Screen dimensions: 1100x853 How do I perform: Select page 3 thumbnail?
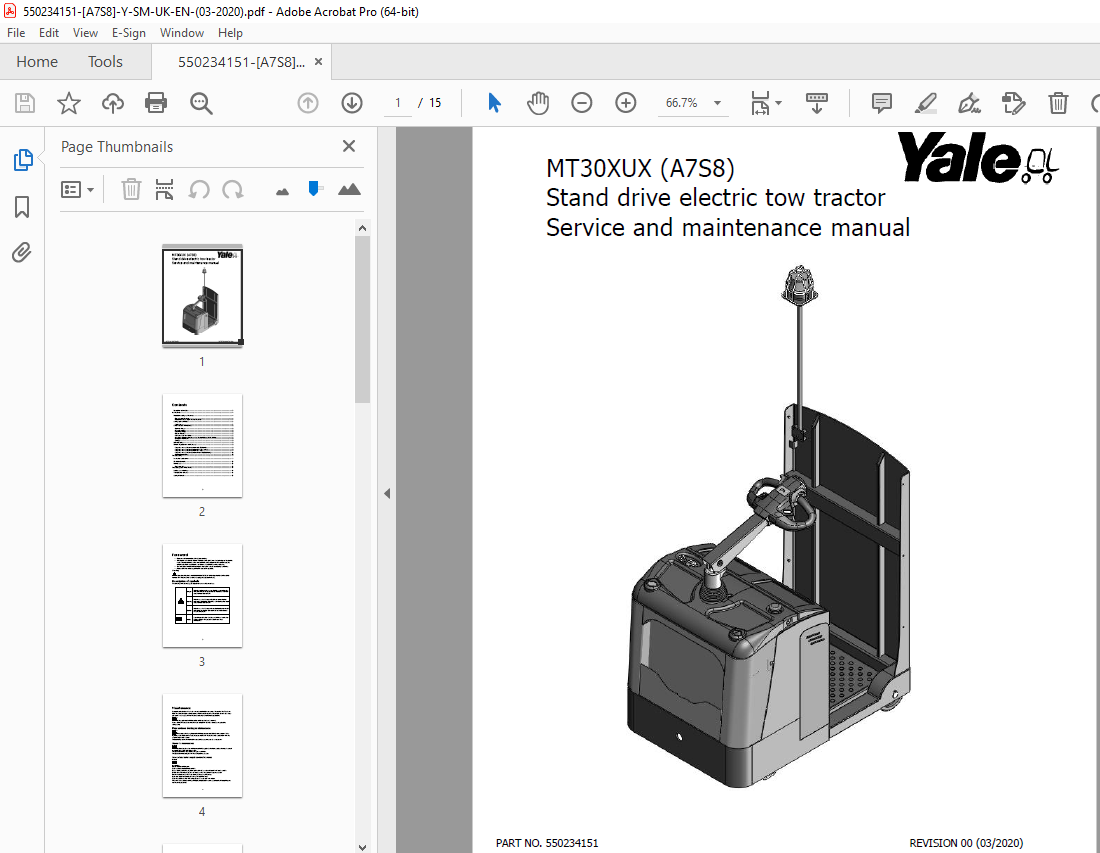[202, 596]
